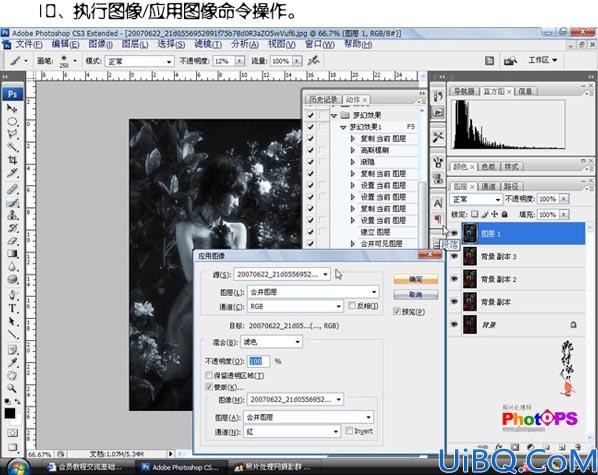
Task: Open the 图像(I) menu
Action: click(100, 44)
